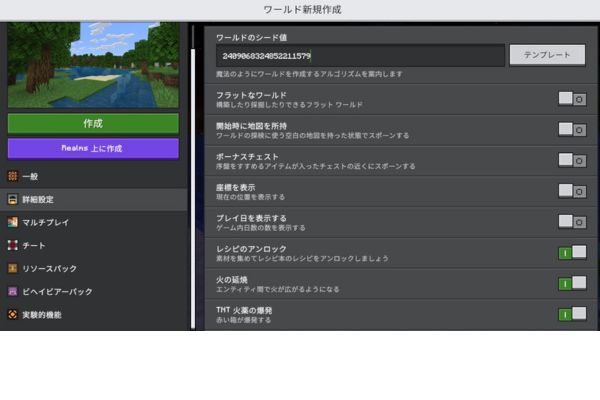
Task: Click the world preview thumbnail image
Action: pyautogui.click(x=93, y=65)
